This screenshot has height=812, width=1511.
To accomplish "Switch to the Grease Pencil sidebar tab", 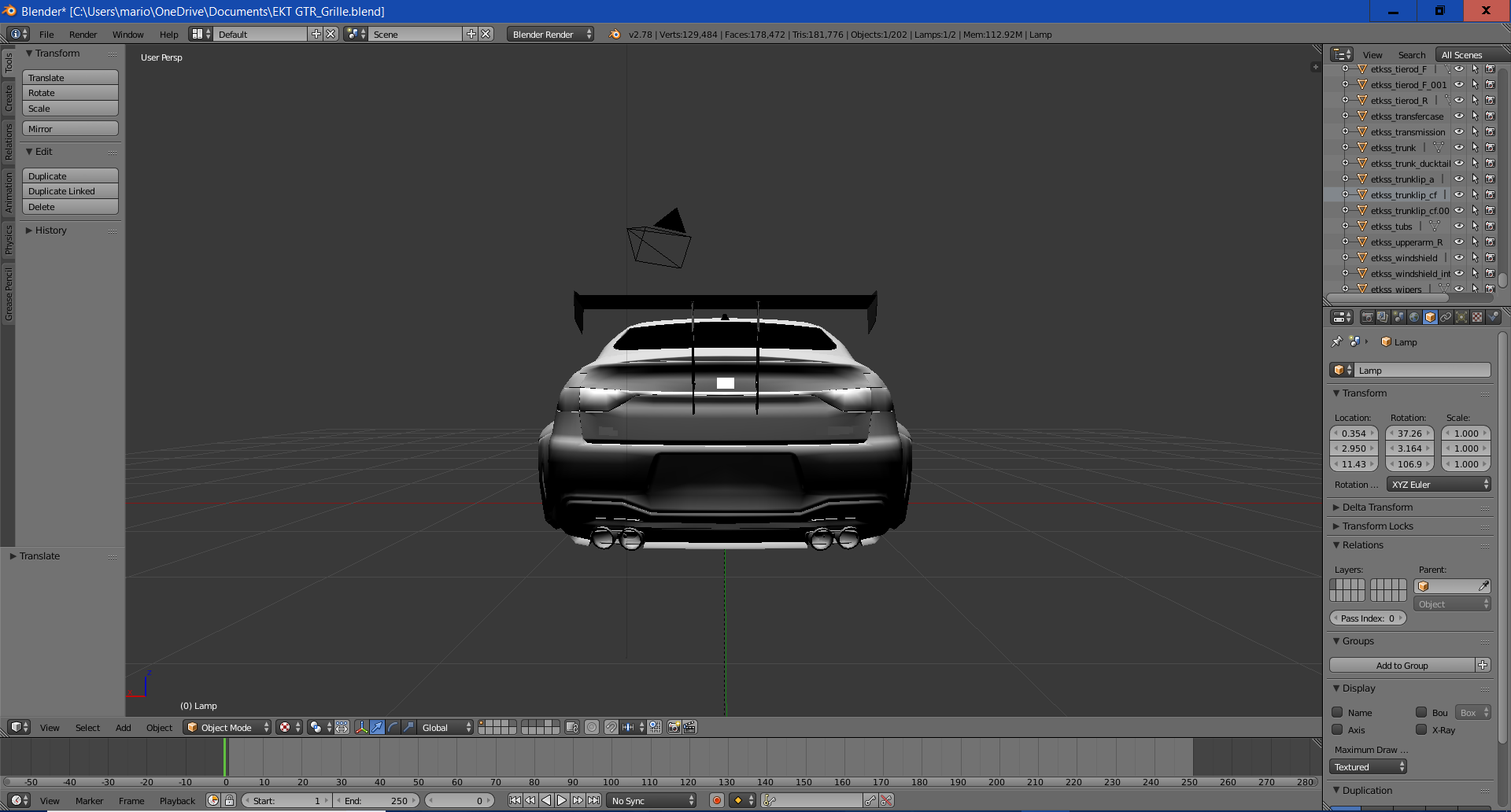I will [9, 294].
